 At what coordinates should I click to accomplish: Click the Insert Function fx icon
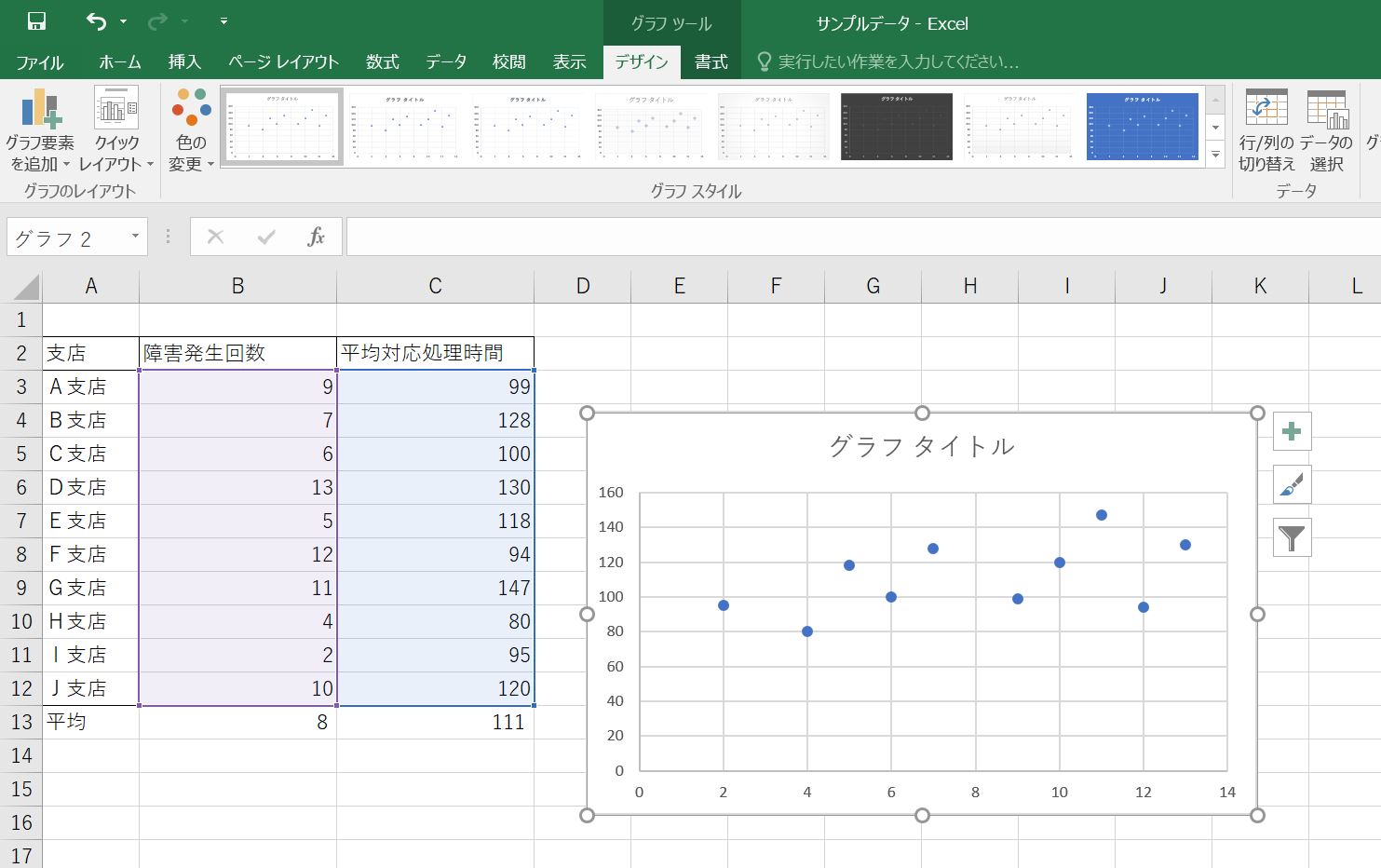[x=317, y=237]
